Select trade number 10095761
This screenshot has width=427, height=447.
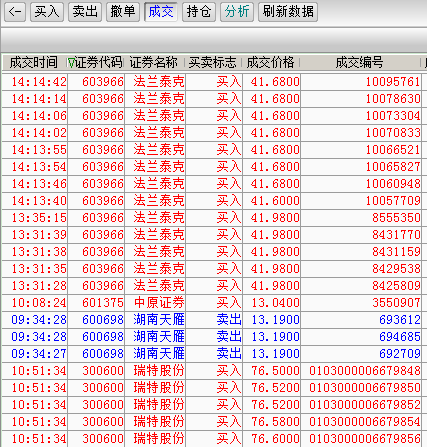393,82
